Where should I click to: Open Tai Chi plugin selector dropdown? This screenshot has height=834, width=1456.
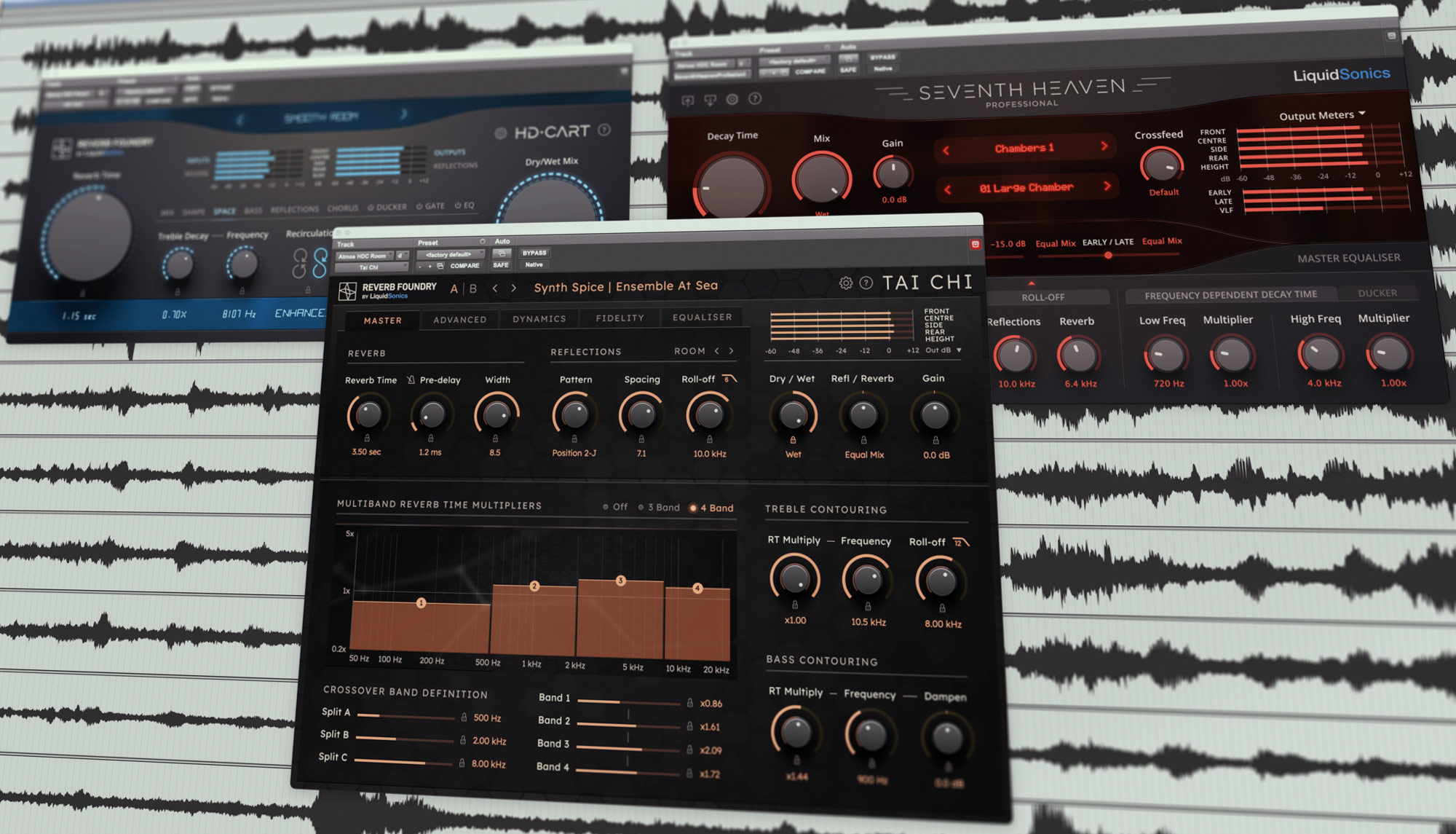point(371,267)
